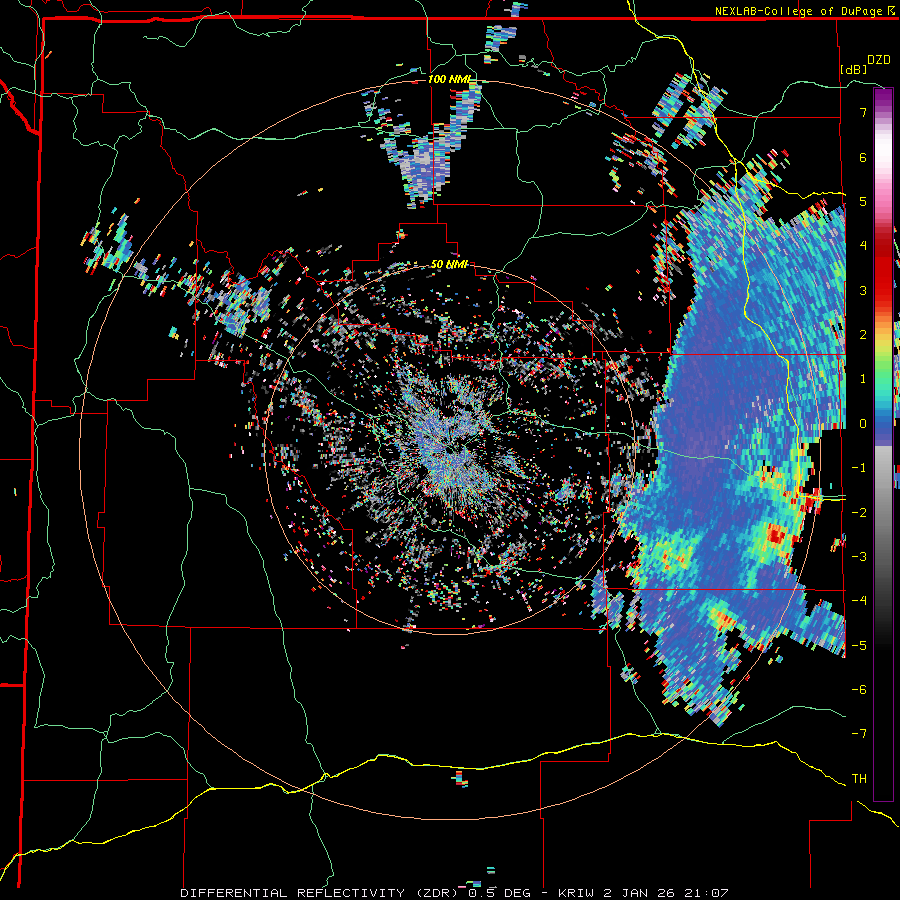Click the 50 NMI range ring label
The height and width of the screenshot is (900, 900).
(449, 264)
